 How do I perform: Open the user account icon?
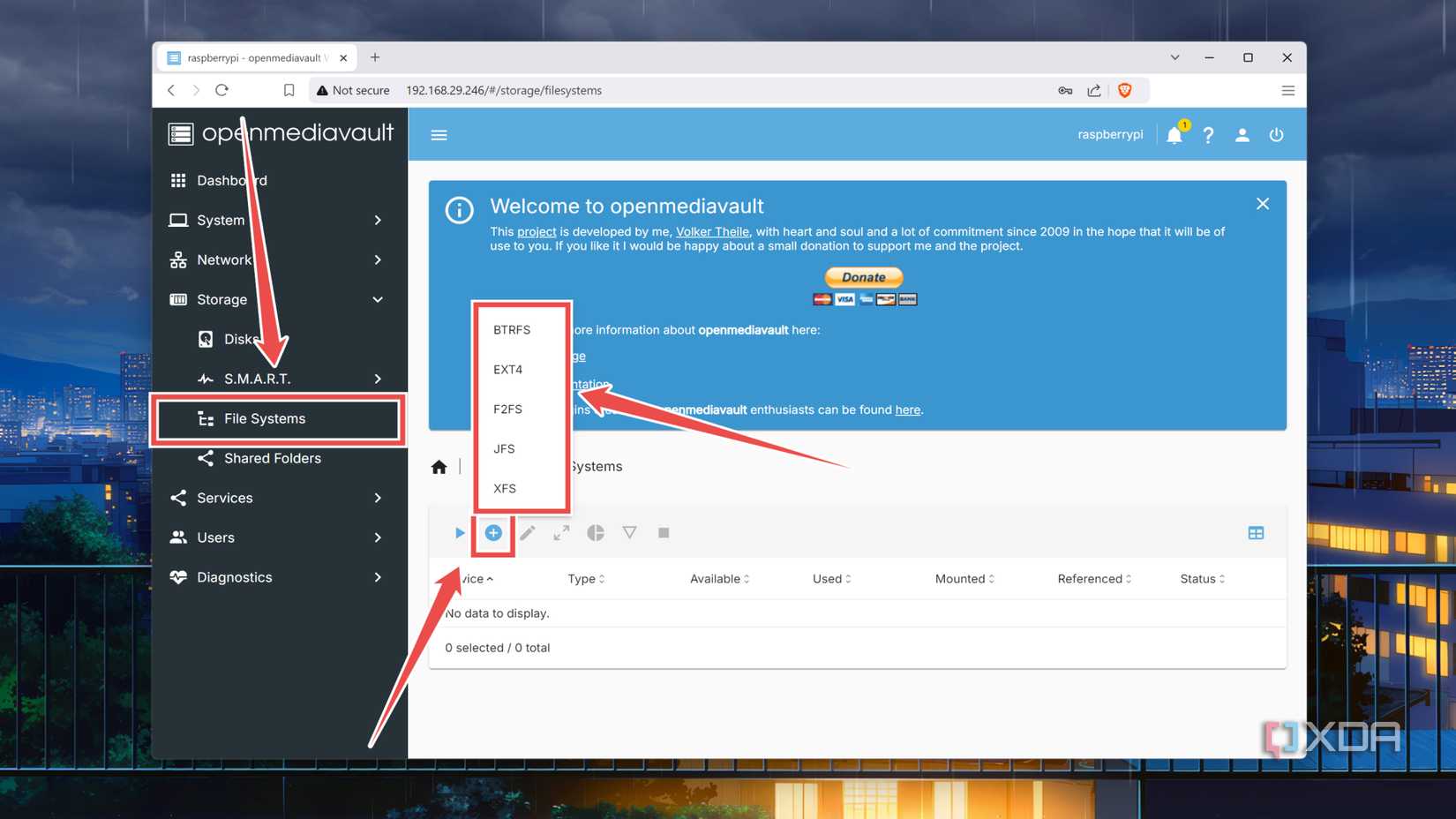tap(1242, 135)
